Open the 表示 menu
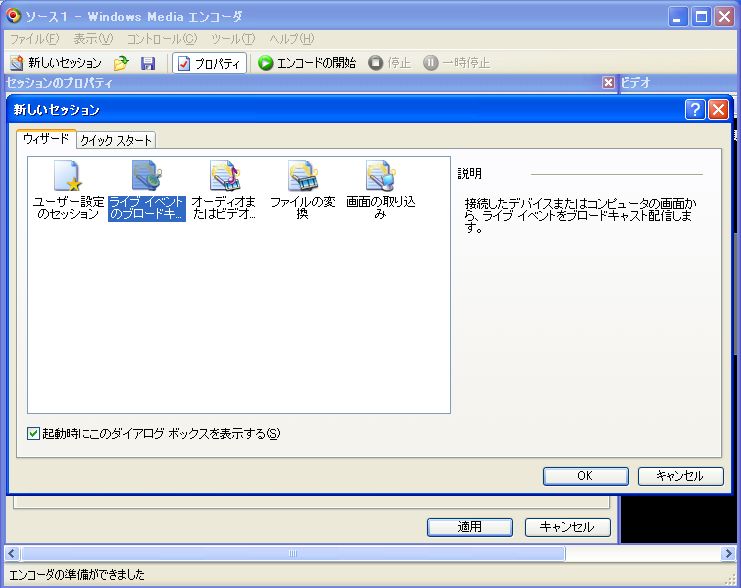Viewport: 741px width, 588px height. tap(93, 39)
